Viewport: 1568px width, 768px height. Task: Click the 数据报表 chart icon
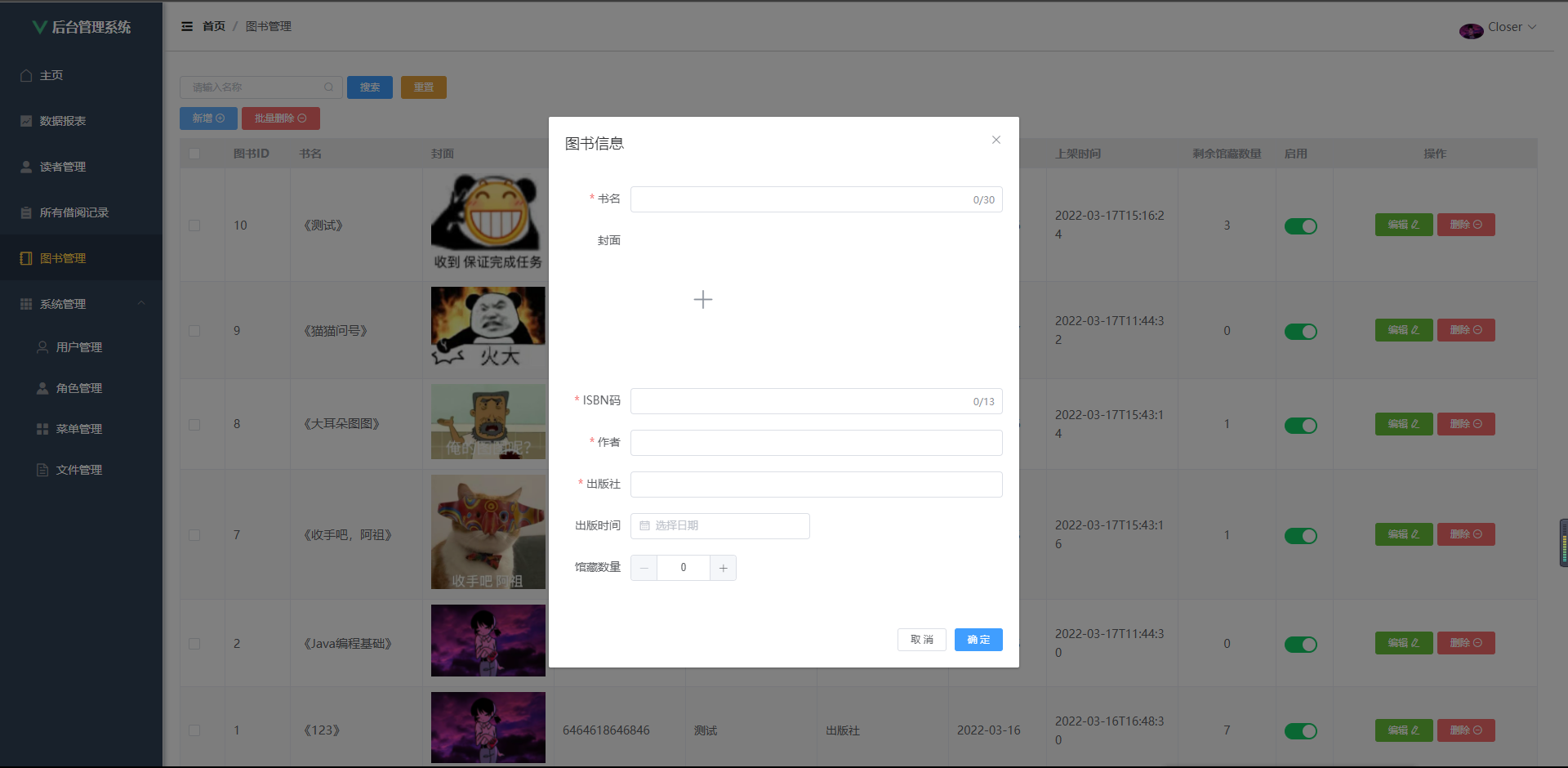pyautogui.click(x=26, y=121)
